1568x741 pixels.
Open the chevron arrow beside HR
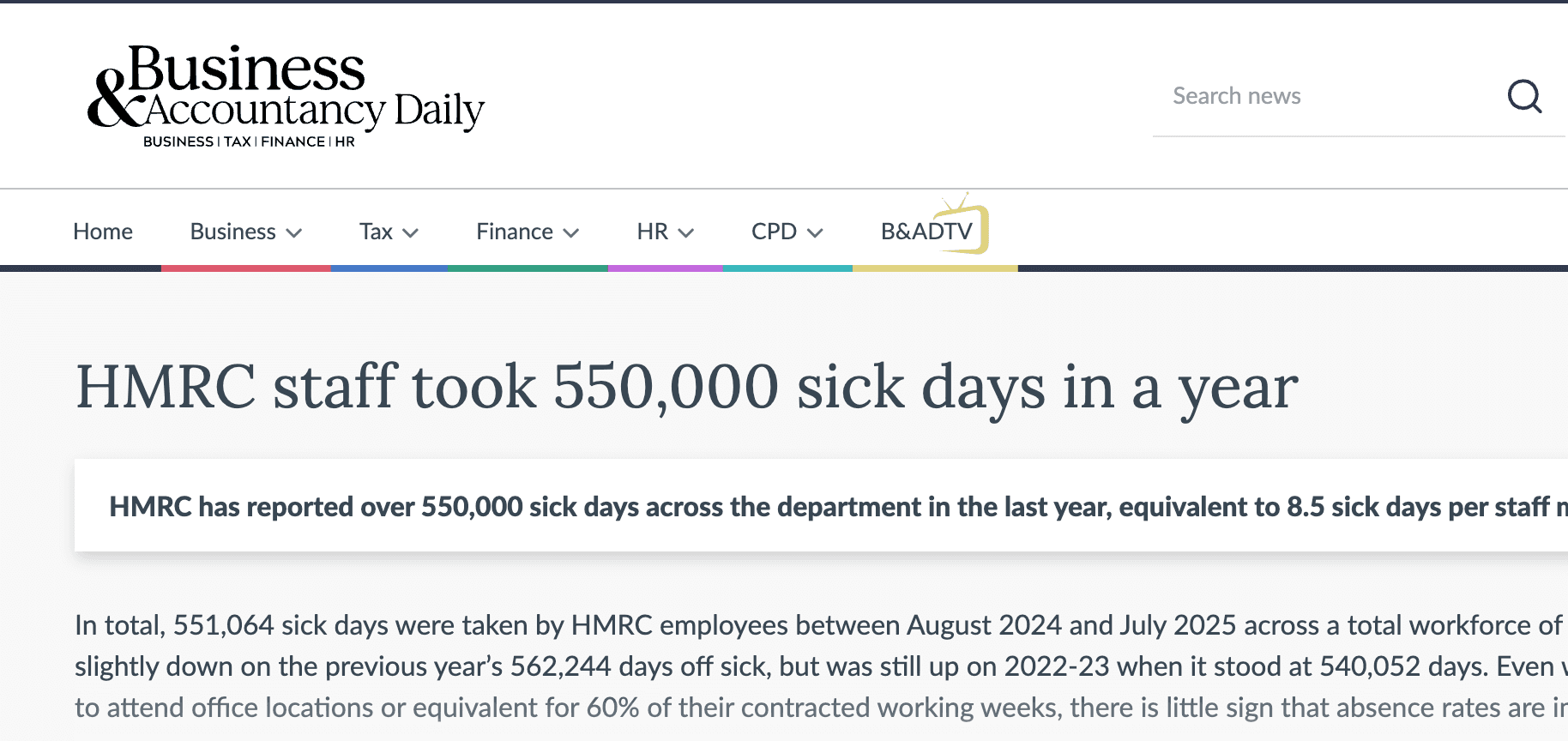click(686, 232)
